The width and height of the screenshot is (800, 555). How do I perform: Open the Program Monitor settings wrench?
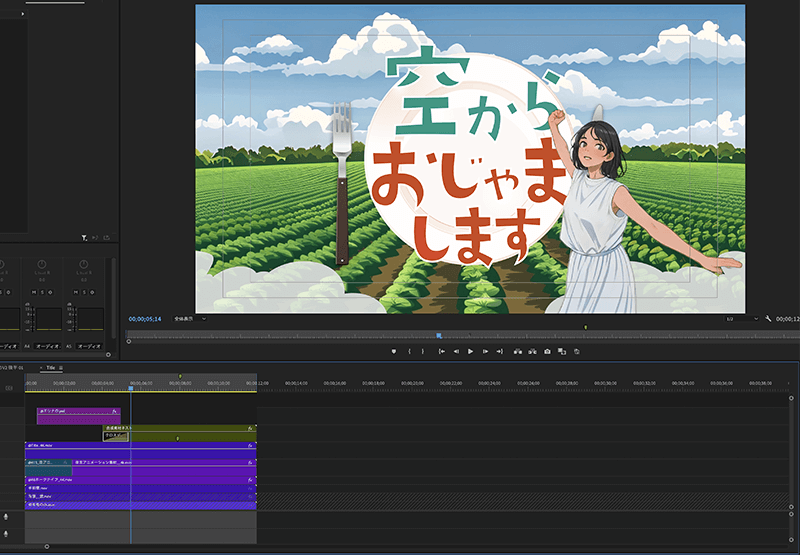(768, 318)
